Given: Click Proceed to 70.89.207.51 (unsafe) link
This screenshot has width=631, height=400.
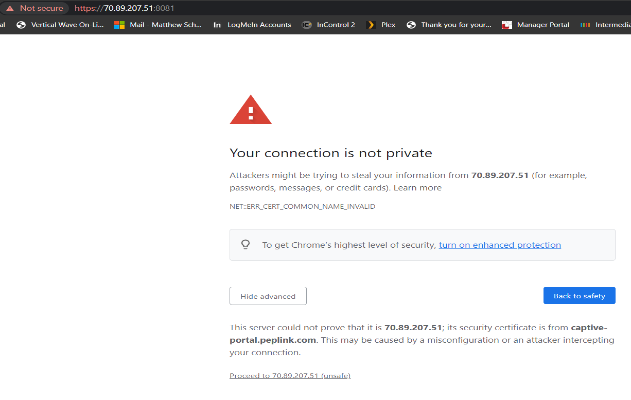Looking at the screenshot, I should click(290, 375).
